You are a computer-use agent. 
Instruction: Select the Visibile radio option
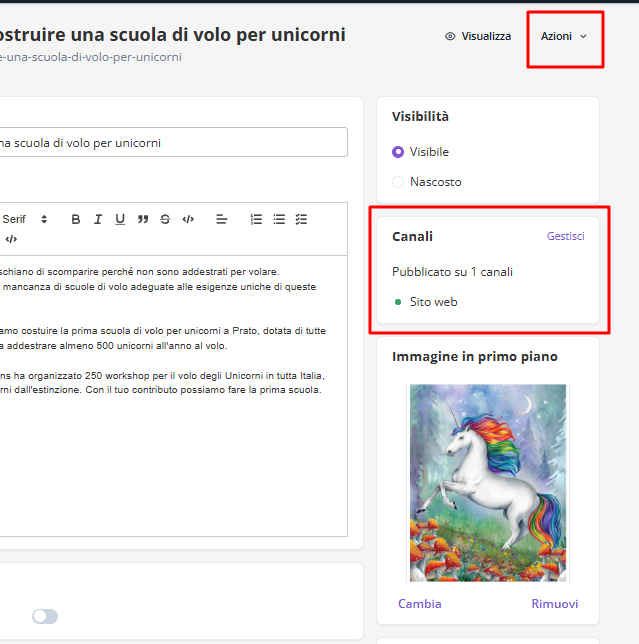coord(399,152)
